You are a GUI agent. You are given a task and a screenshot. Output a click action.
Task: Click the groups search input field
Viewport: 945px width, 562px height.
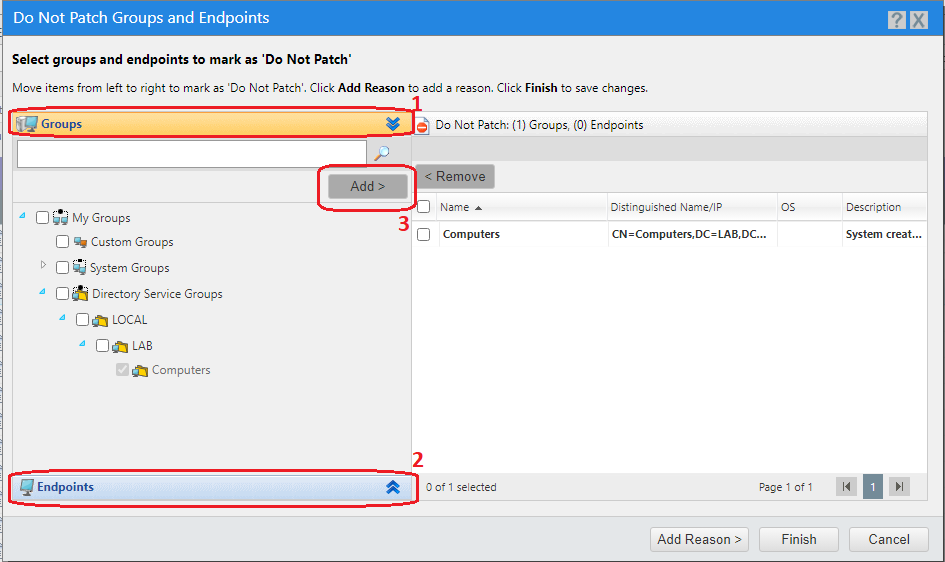pos(192,154)
